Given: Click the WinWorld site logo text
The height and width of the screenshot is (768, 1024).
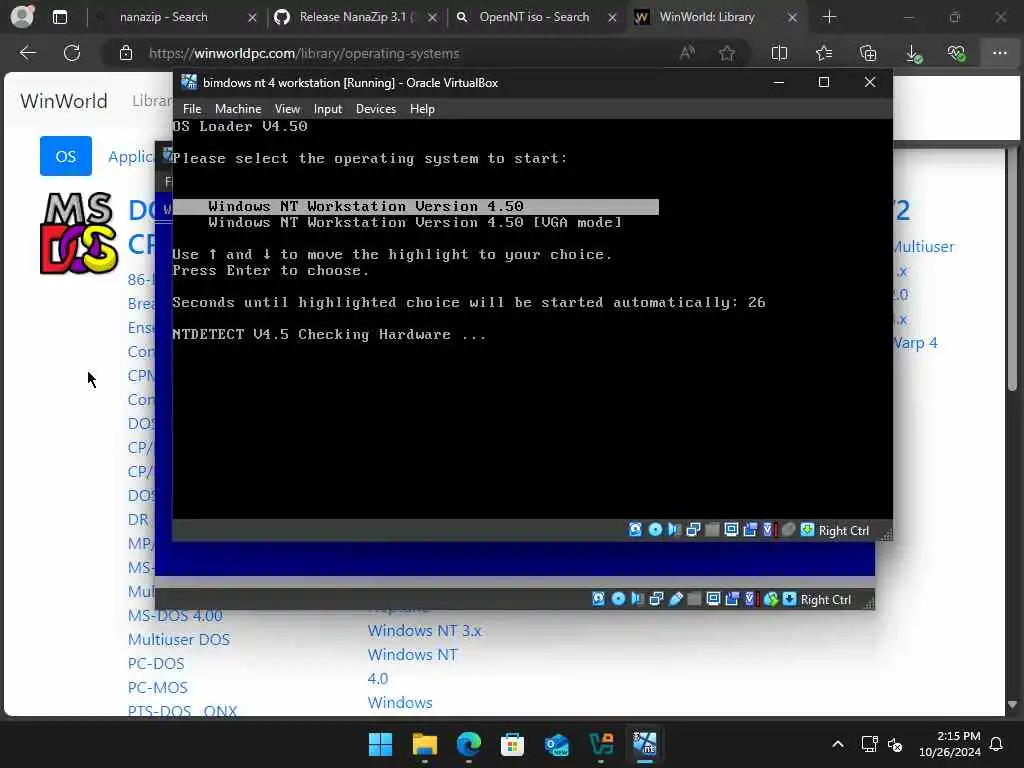Looking at the screenshot, I should click(63, 101).
